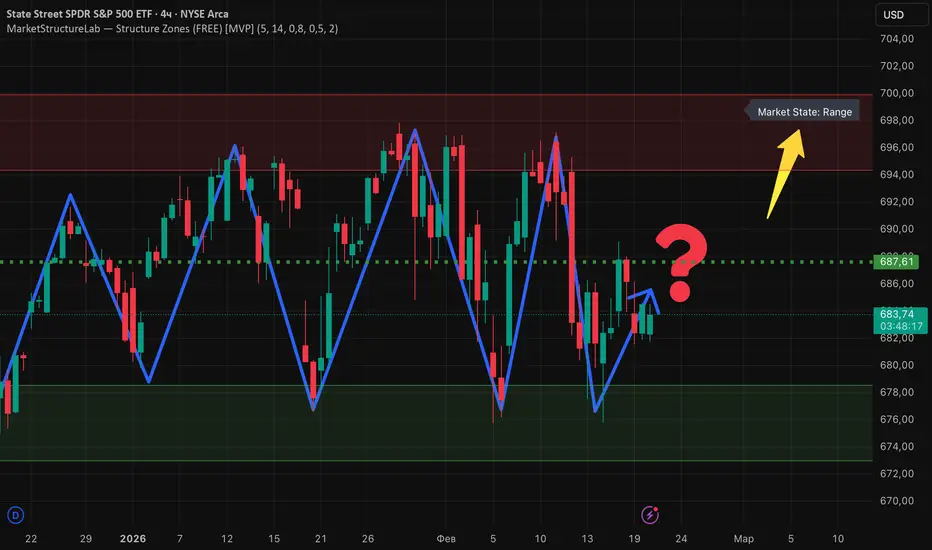Image resolution: width=932 pixels, height=550 pixels.
Task: Click the 704,00 price axis value
Action: (x=896, y=39)
